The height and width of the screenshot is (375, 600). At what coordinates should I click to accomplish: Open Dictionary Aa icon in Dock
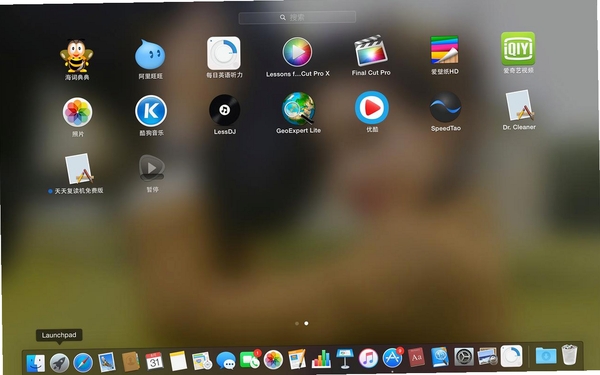416,357
